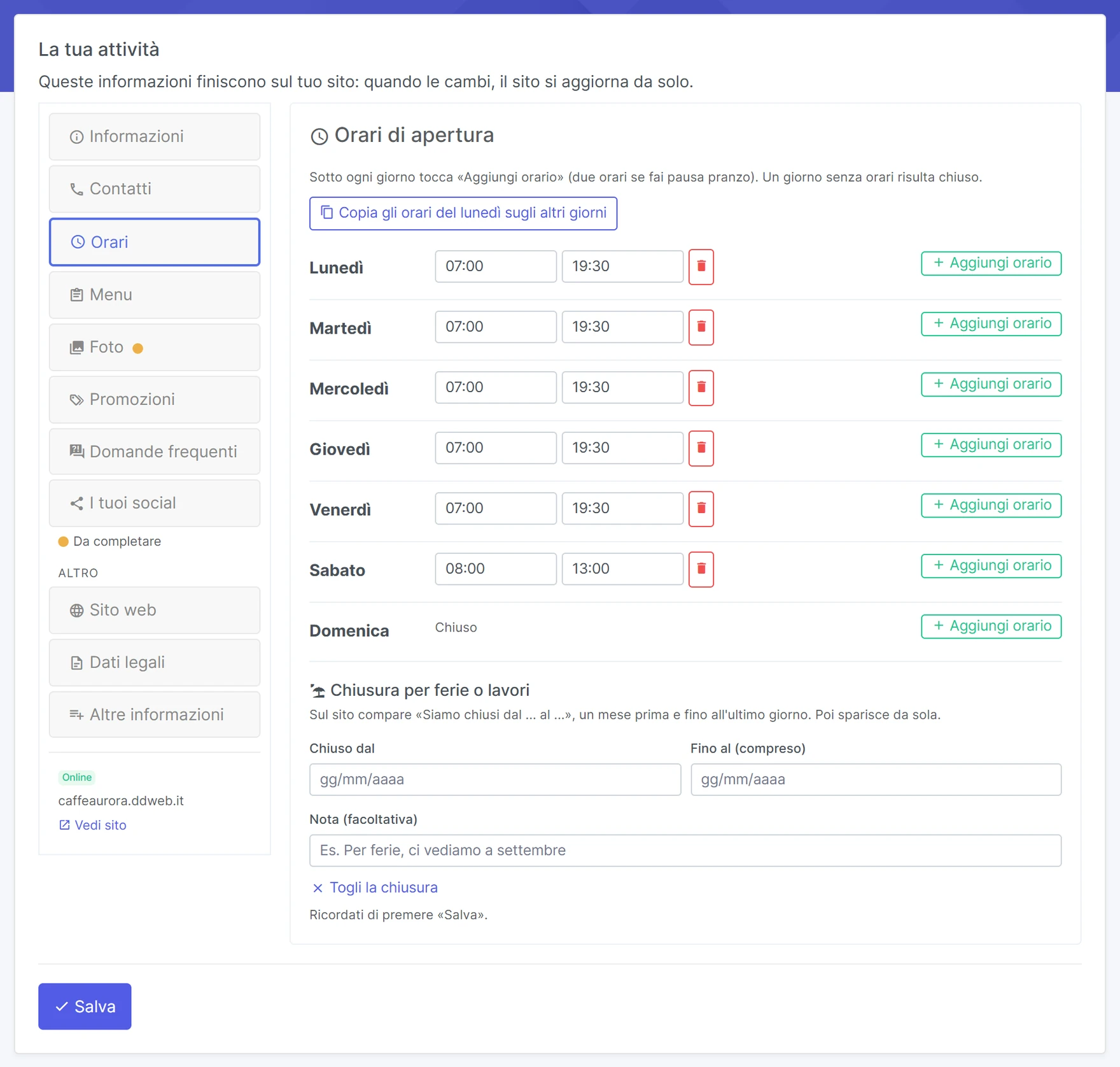Go to Domande frequenti
The width and height of the screenshot is (1120, 1067).
(155, 452)
